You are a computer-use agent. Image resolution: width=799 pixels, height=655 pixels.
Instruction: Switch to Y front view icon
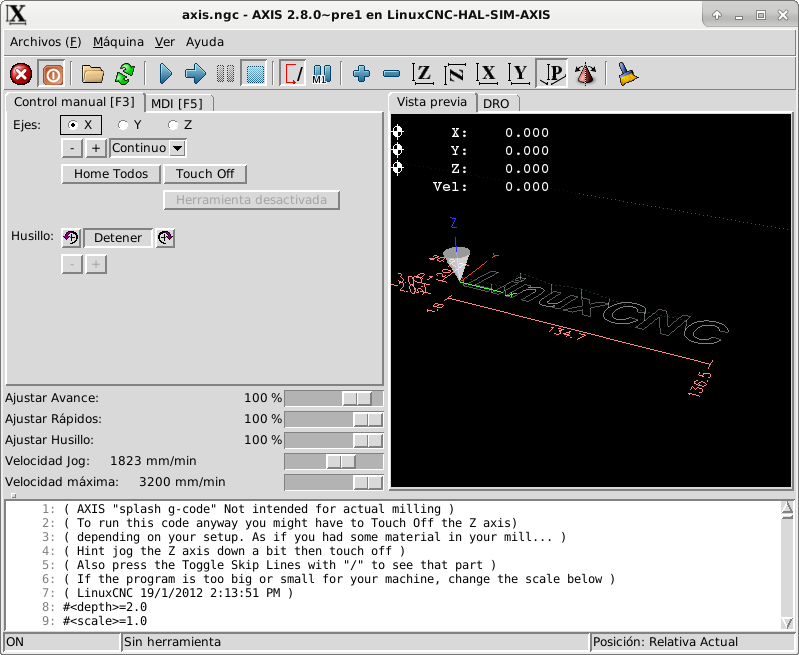coord(519,74)
